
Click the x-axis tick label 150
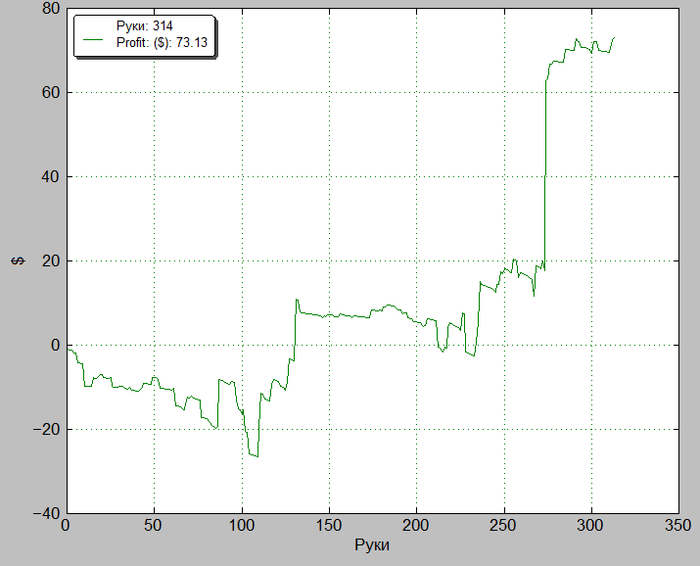pyautogui.click(x=329, y=525)
